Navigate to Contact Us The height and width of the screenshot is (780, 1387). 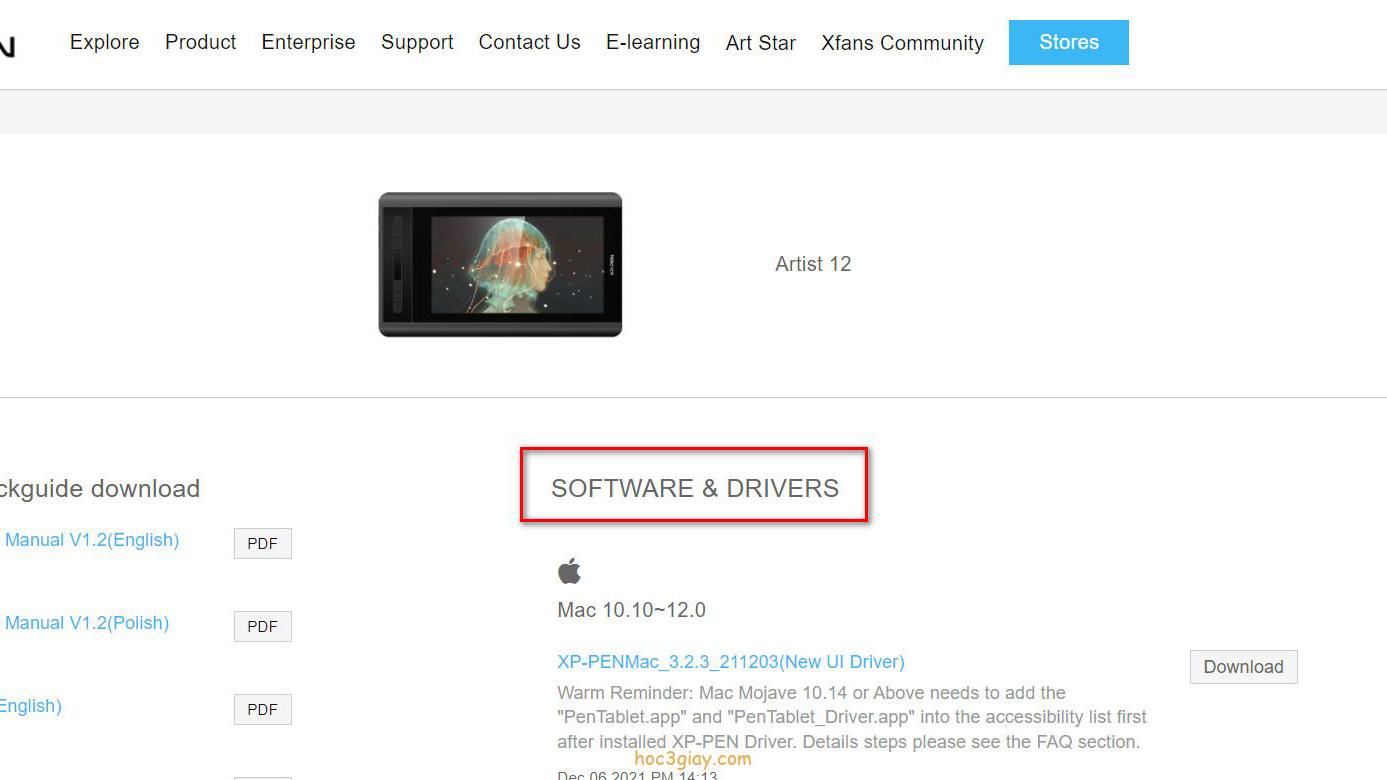coord(529,42)
